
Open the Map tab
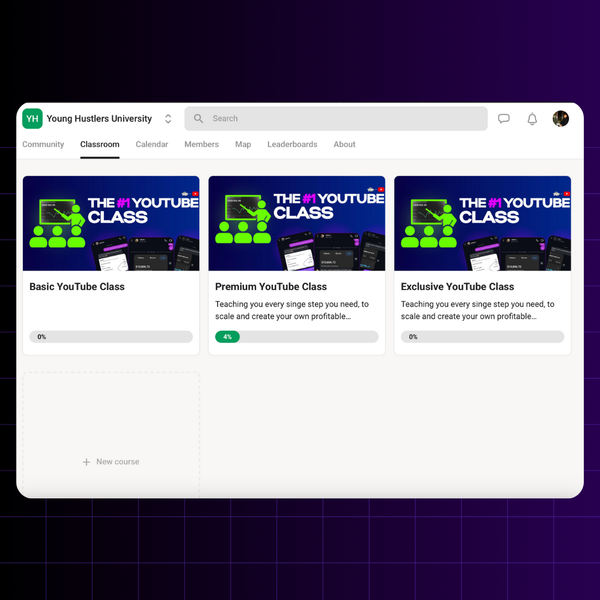click(x=243, y=145)
